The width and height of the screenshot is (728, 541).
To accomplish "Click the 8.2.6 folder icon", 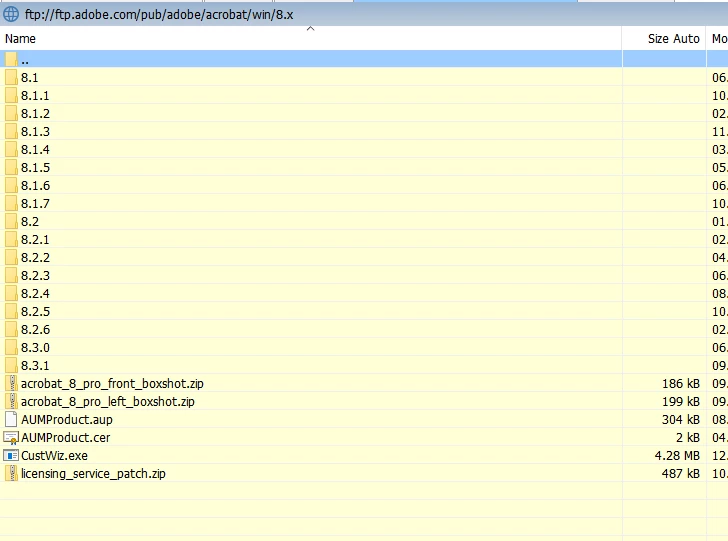I will [x=11, y=329].
